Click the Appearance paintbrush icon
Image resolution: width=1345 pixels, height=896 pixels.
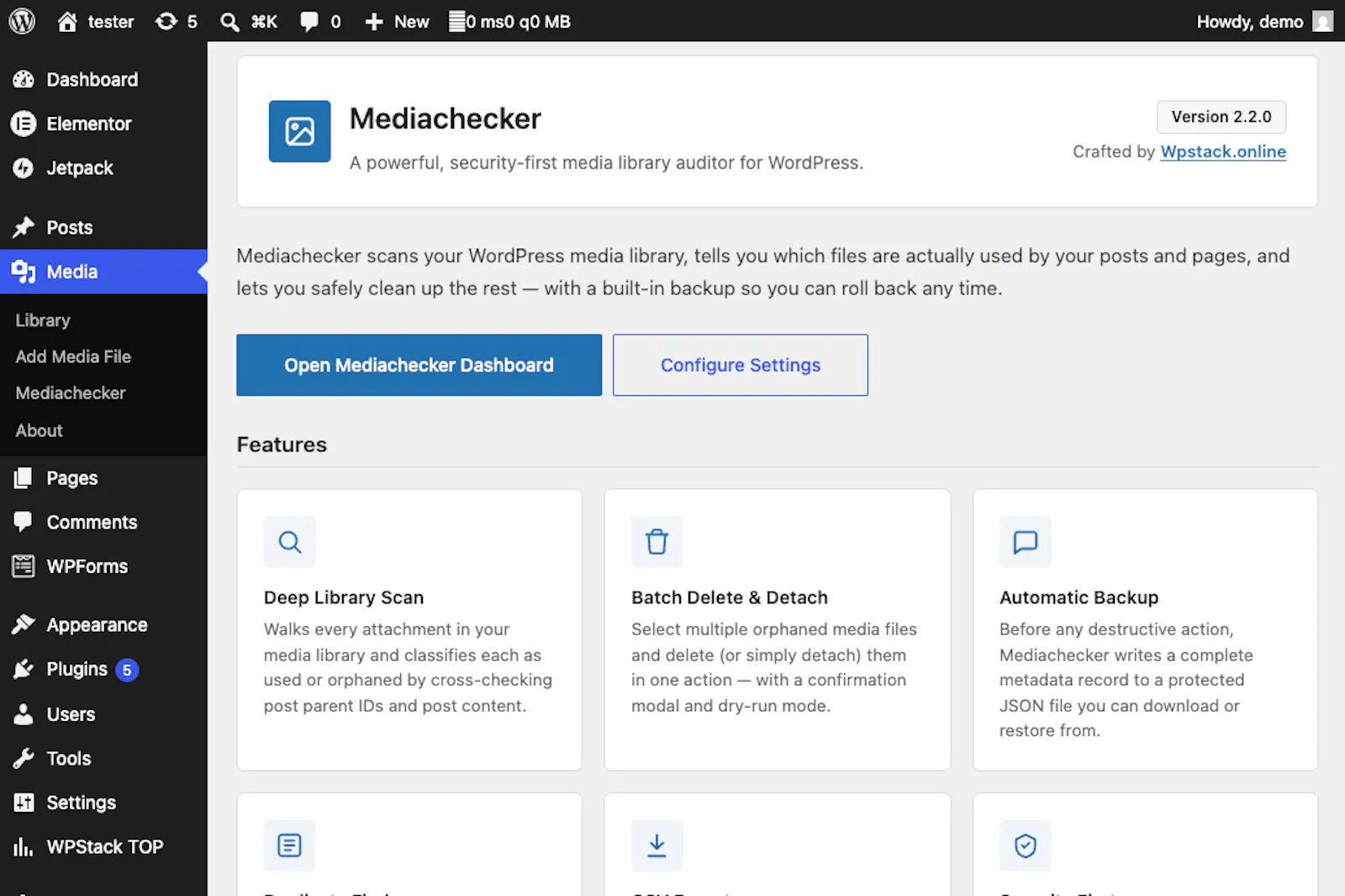[24, 625]
